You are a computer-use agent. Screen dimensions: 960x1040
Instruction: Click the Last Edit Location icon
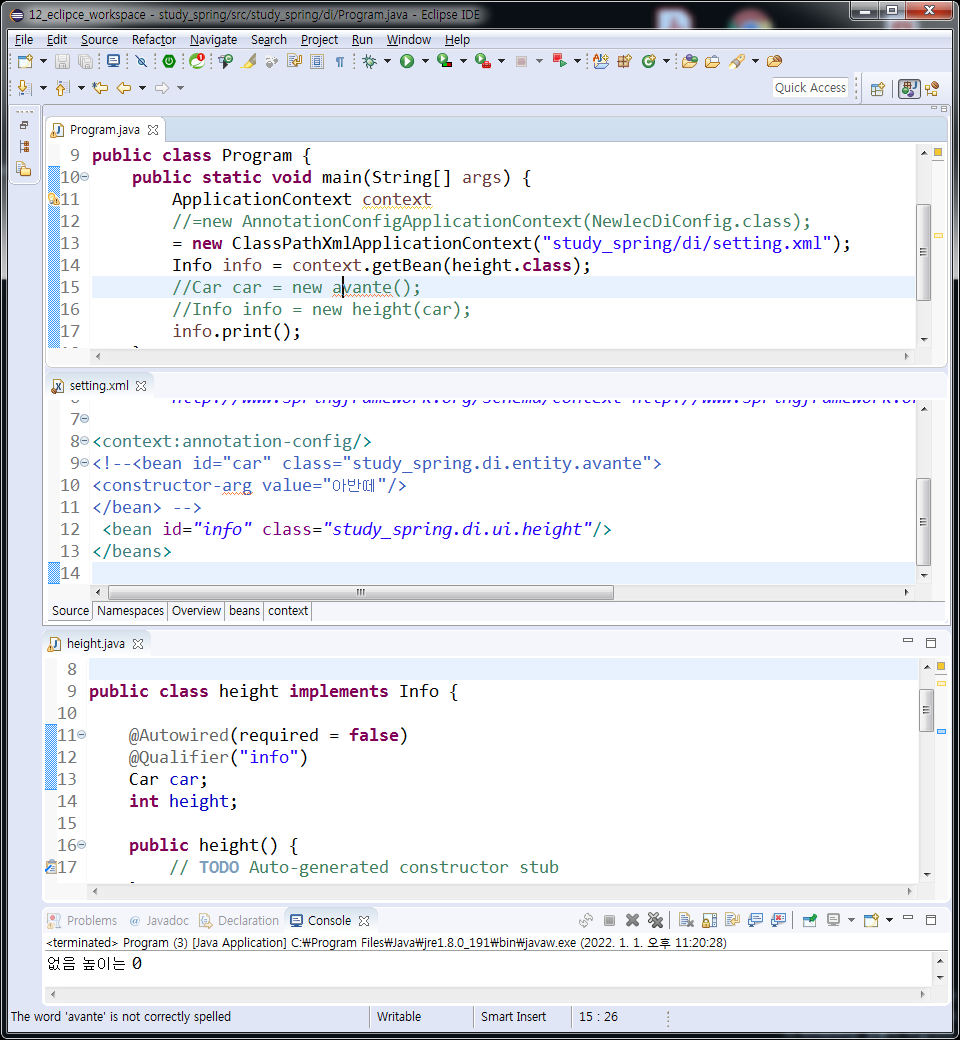coord(100,88)
